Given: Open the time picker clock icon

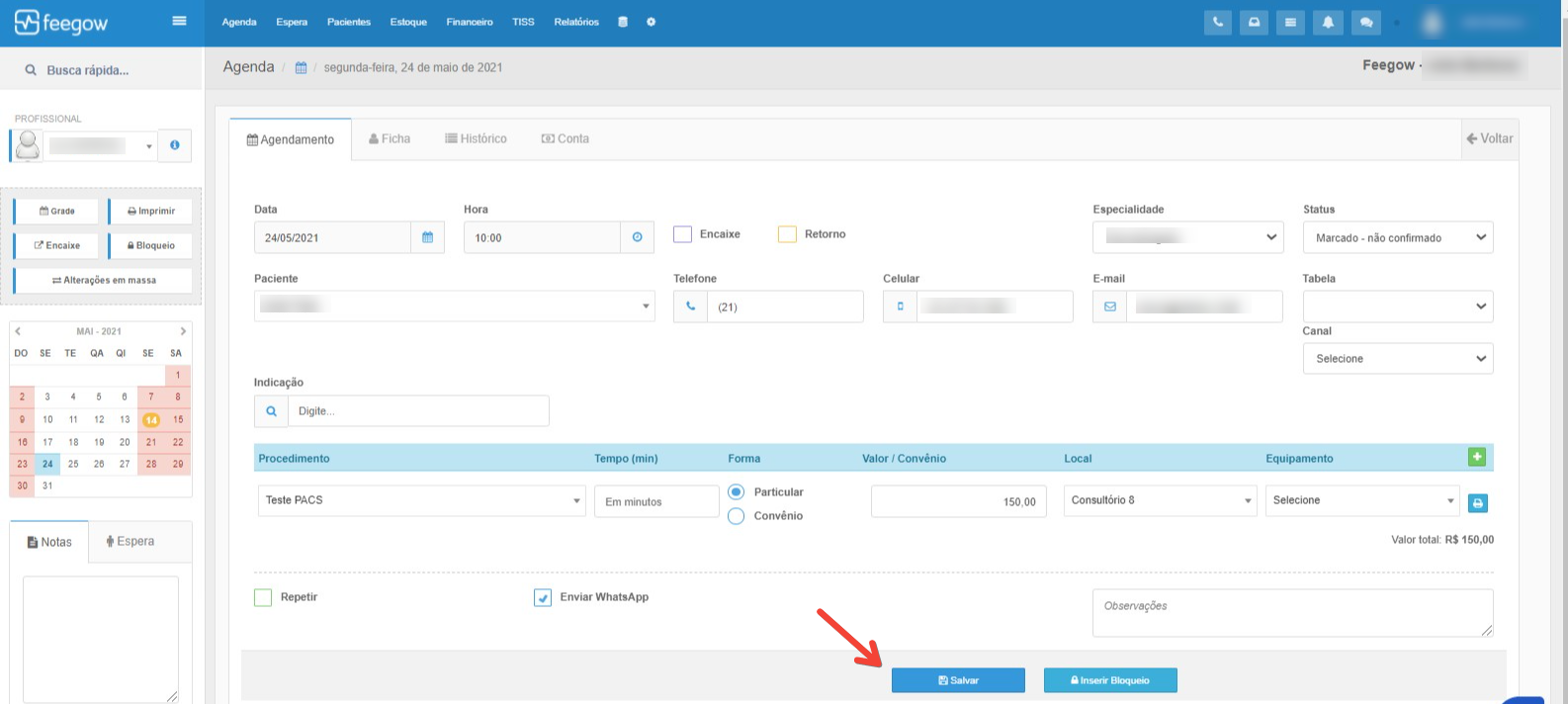Looking at the screenshot, I should pyautogui.click(x=638, y=237).
